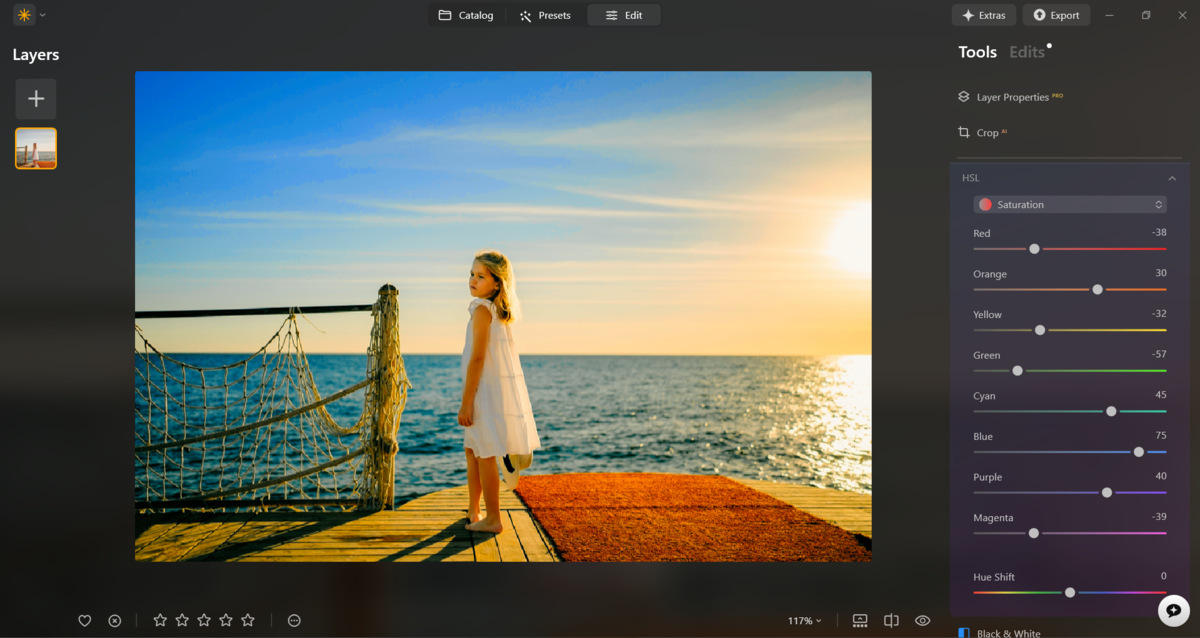
Task: Open the Luminar logo menu
Action: (24, 15)
